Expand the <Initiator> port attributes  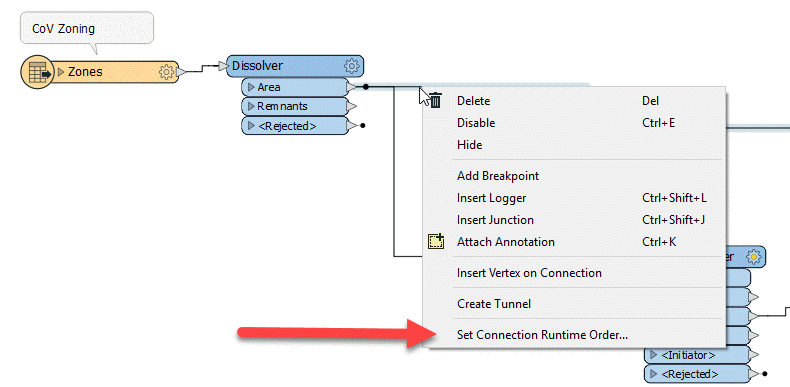[654, 355]
